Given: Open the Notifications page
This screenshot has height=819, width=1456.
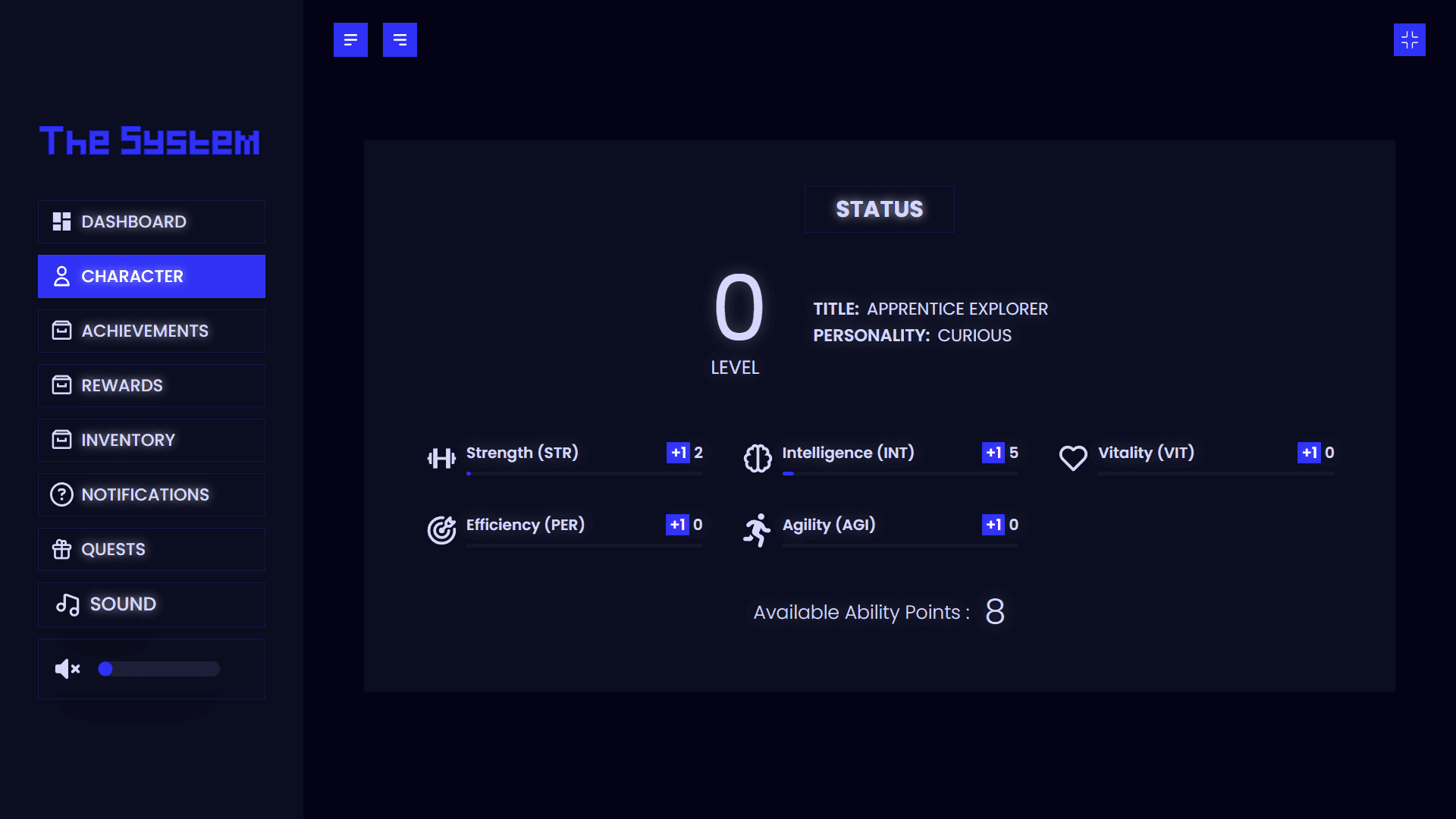Looking at the screenshot, I should (x=152, y=494).
